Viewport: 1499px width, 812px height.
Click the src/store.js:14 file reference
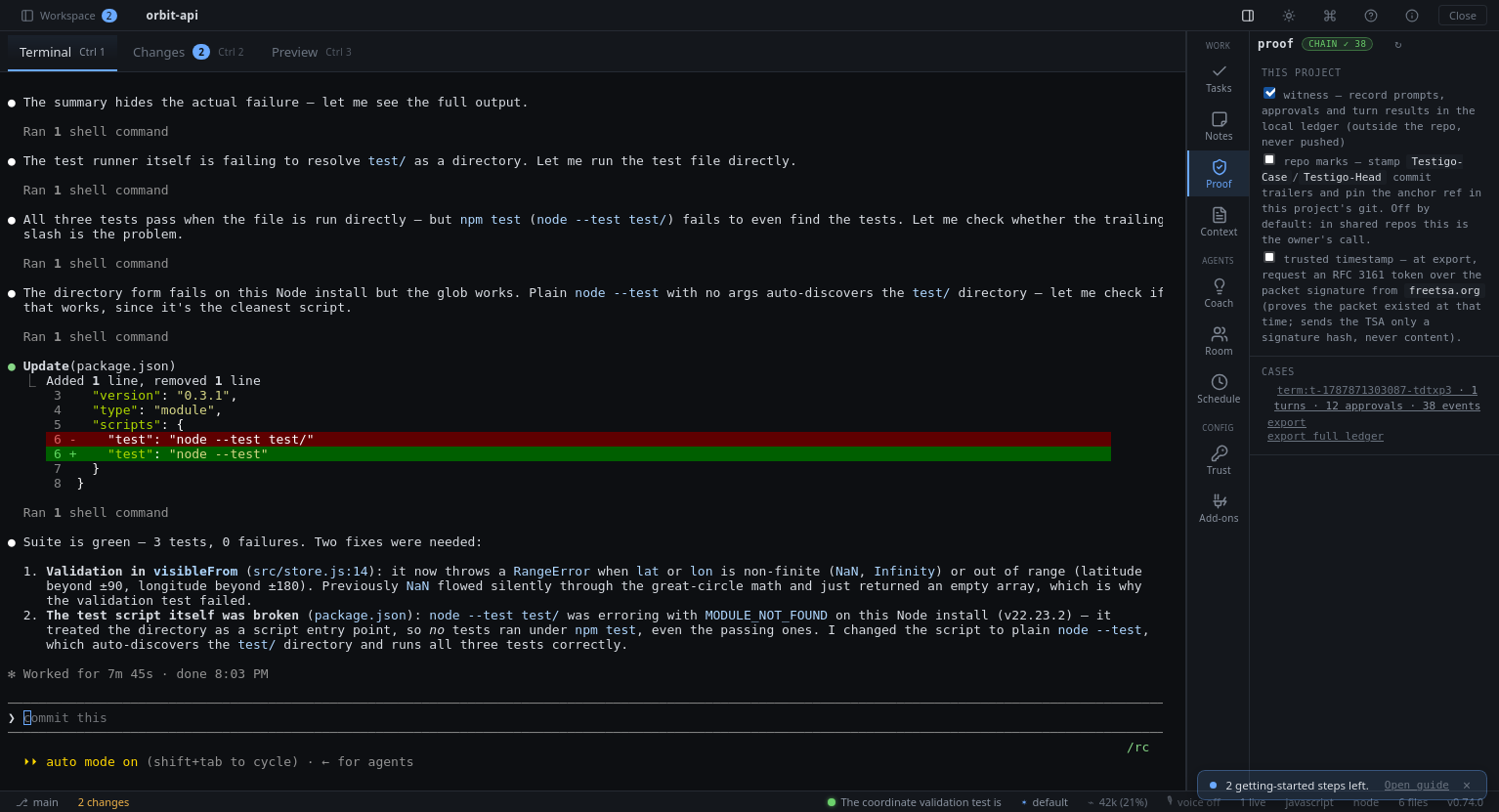[x=311, y=572]
